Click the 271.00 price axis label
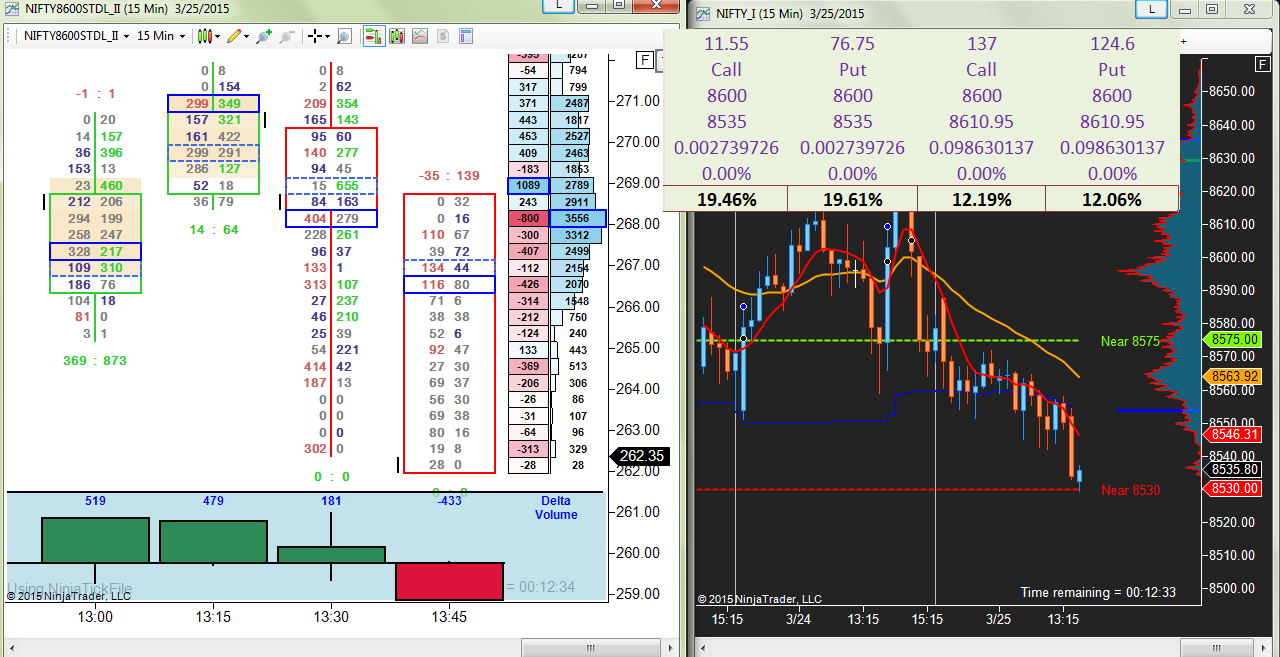 (638, 101)
